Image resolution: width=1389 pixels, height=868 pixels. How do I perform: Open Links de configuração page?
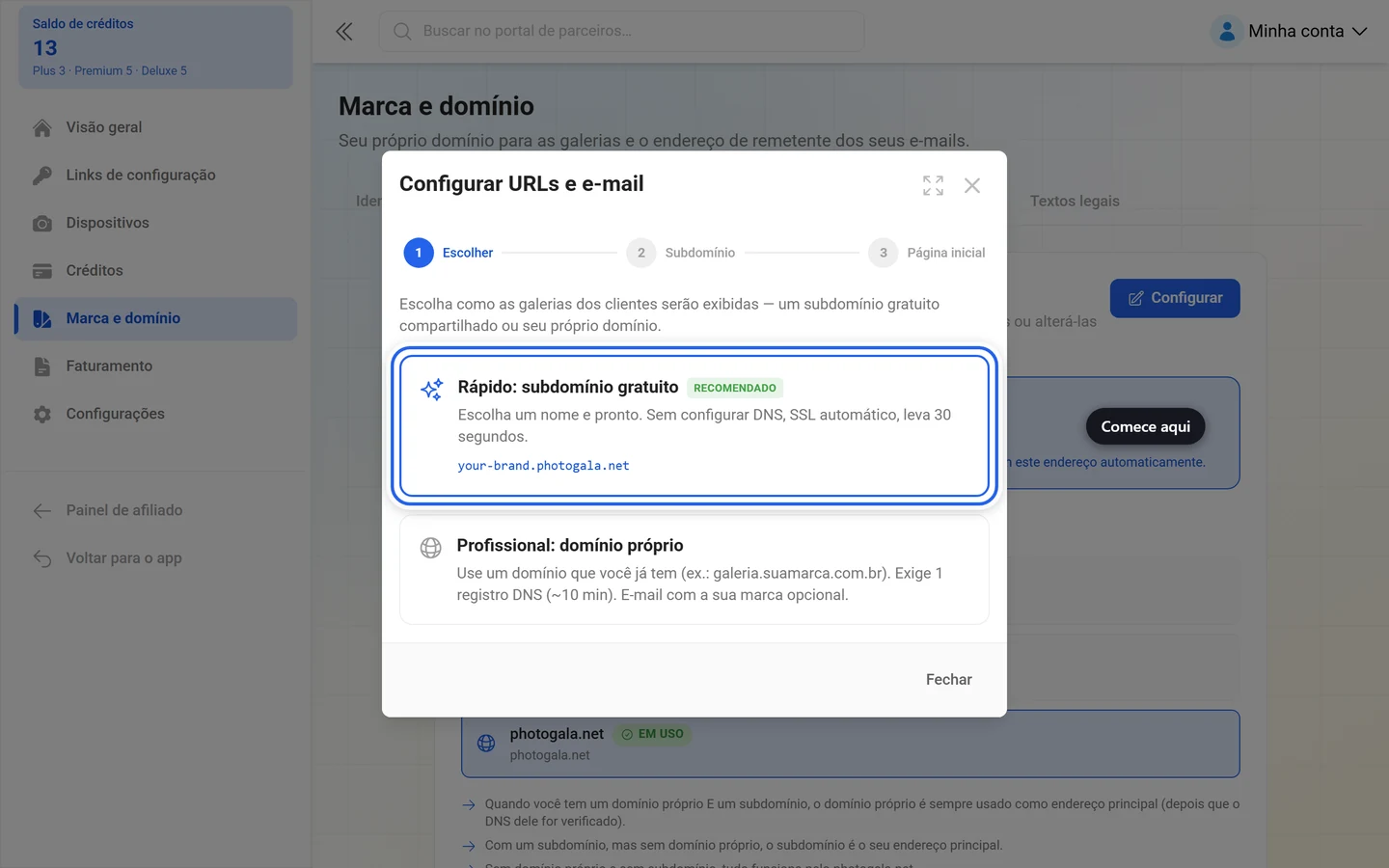pos(156,176)
